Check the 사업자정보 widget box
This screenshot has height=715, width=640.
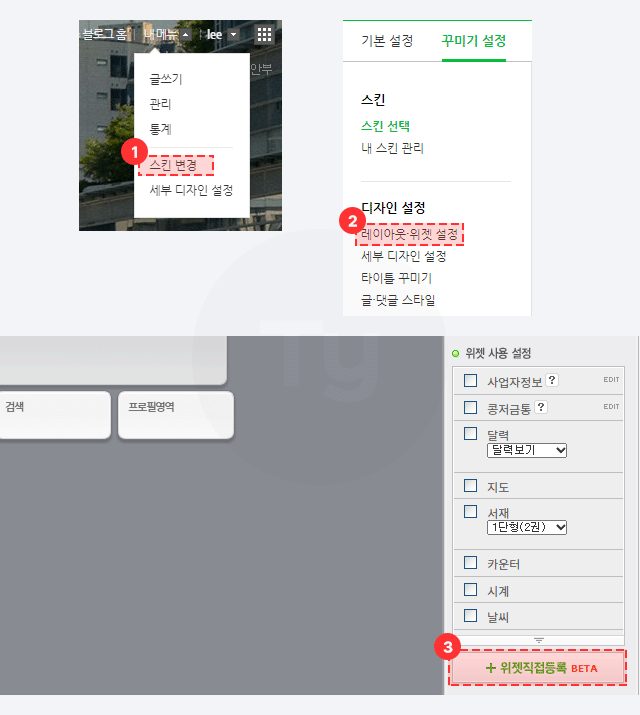click(x=470, y=380)
